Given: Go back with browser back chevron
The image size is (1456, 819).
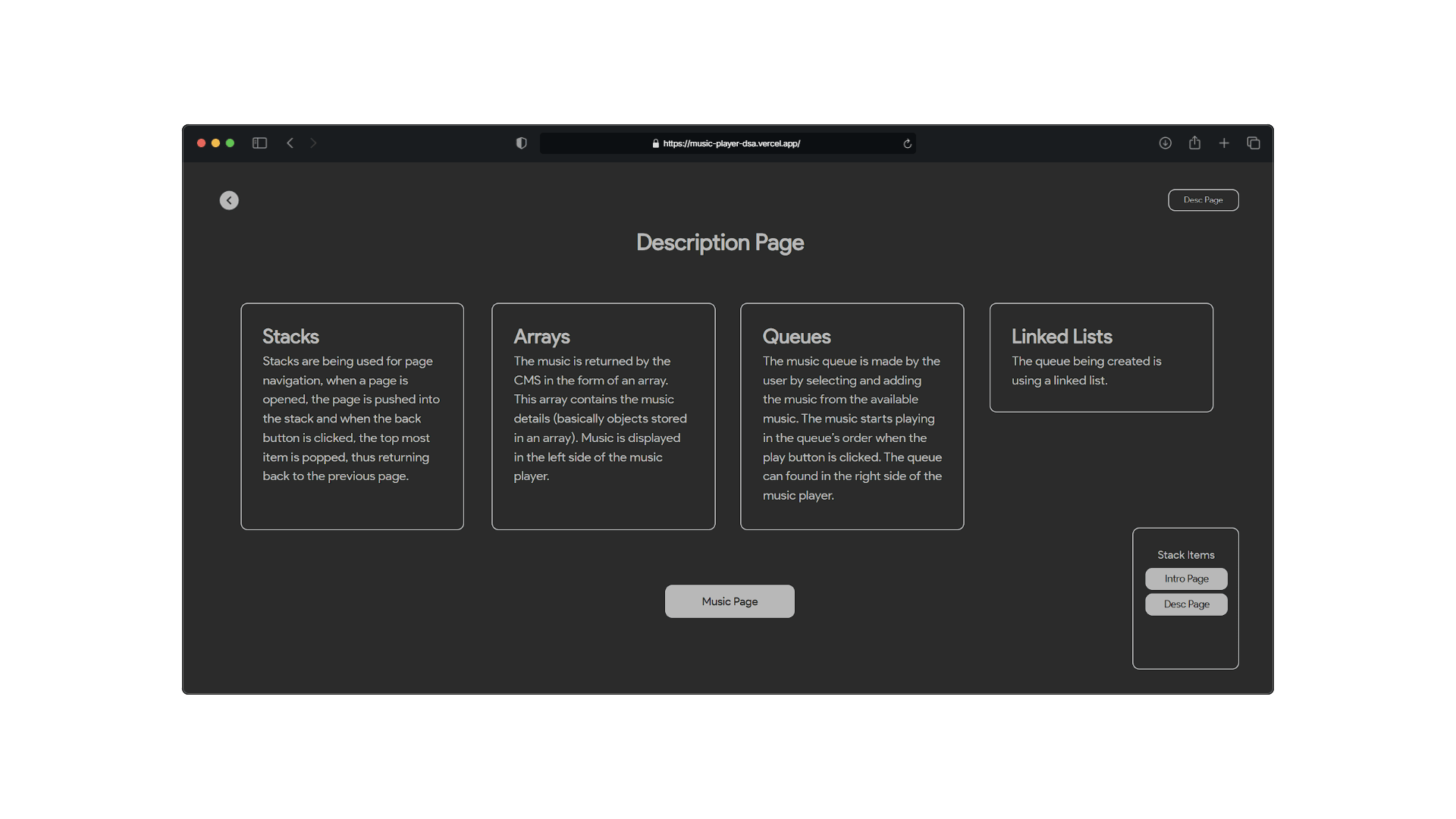Looking at the screenshot, I should coord(290,143).
